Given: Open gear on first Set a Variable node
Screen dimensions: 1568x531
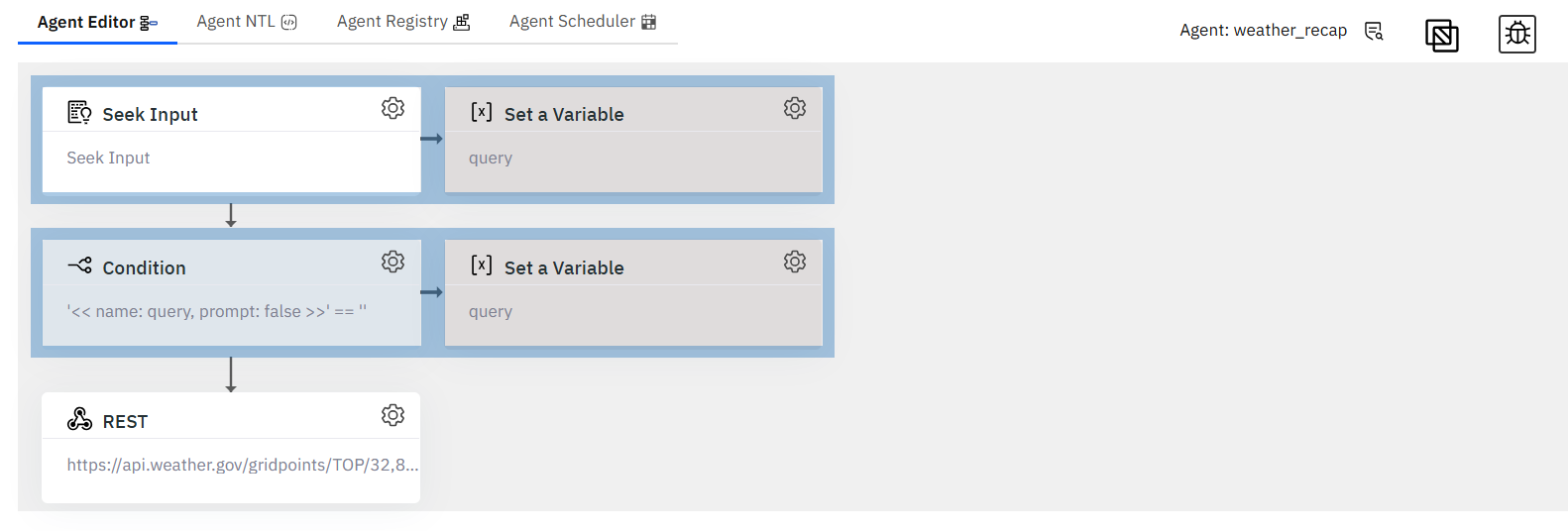Looking at the screenshot, I should pyautogui.click(x=795, y=108).
